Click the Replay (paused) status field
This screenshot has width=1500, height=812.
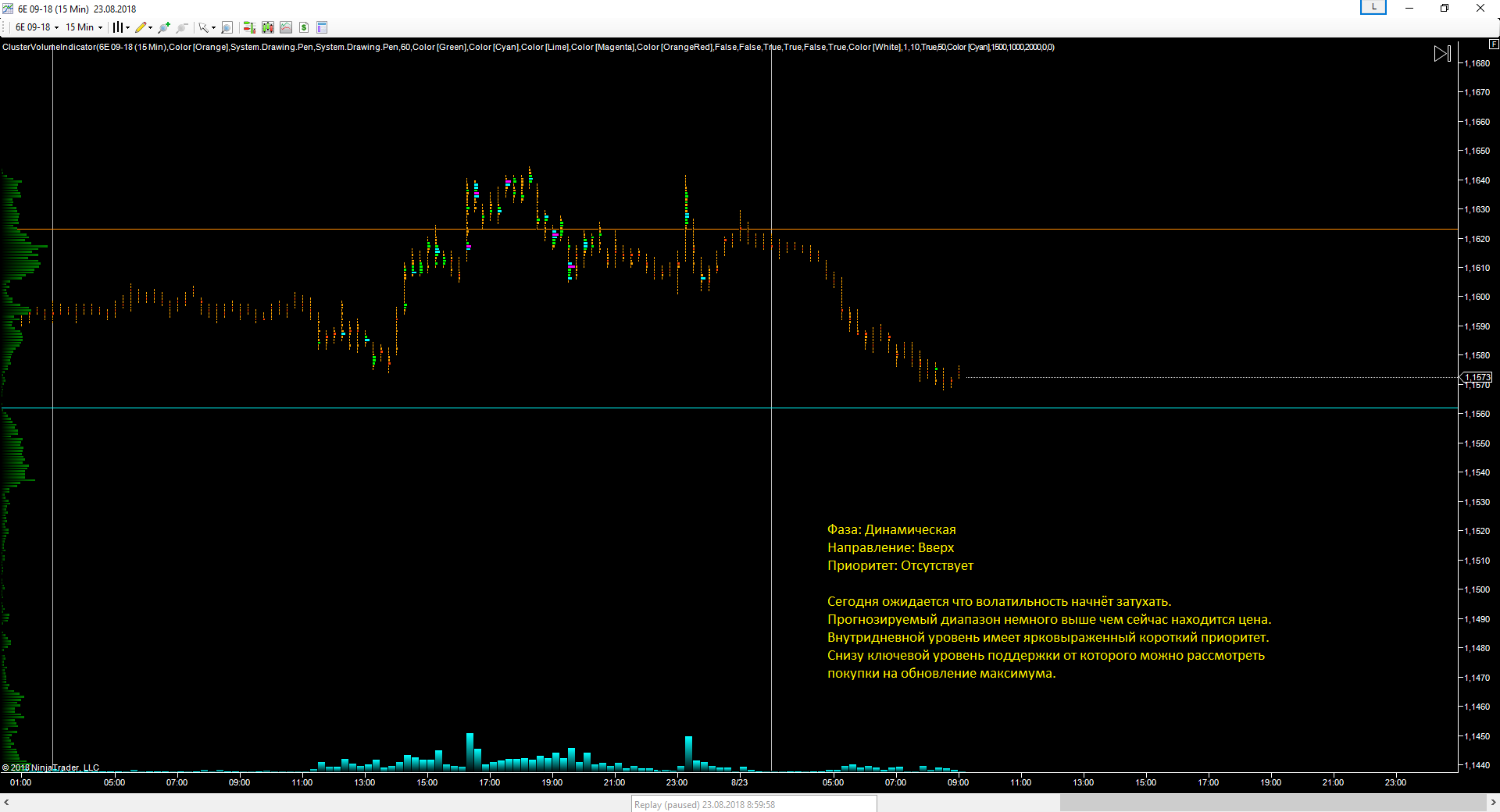click(754, 804)
